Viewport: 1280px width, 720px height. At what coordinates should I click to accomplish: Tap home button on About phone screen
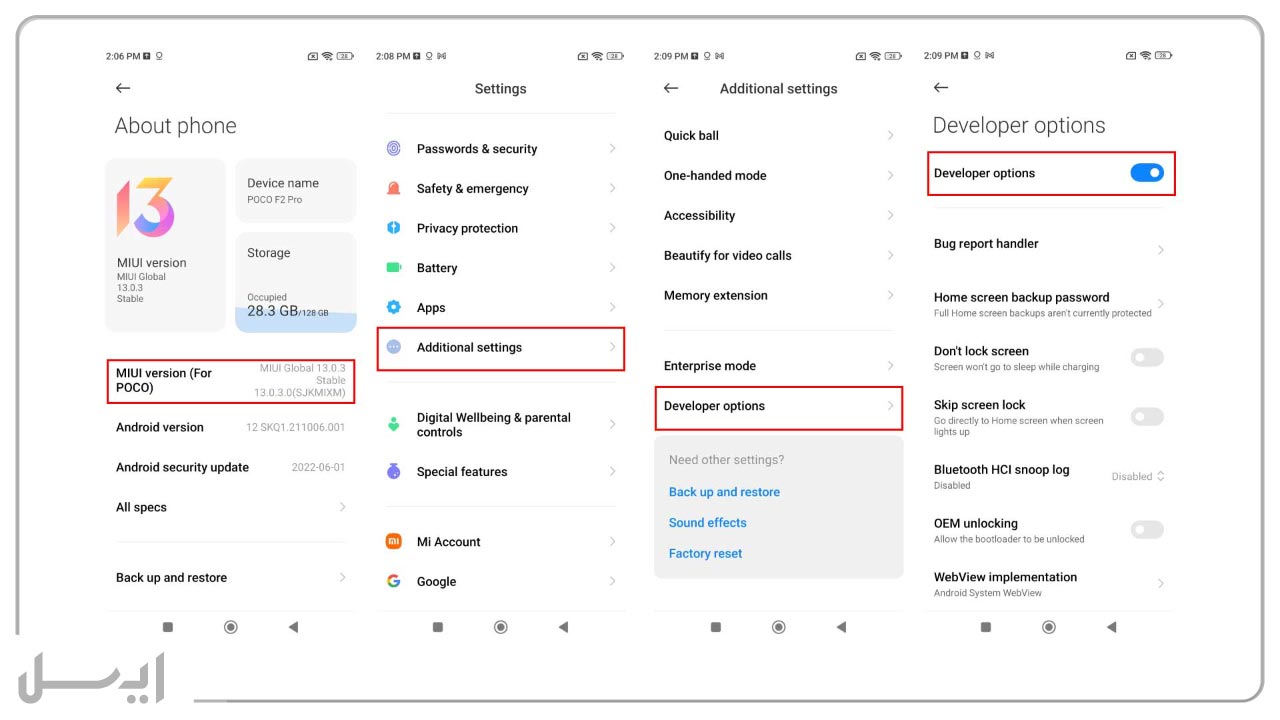tap(231, 627)
